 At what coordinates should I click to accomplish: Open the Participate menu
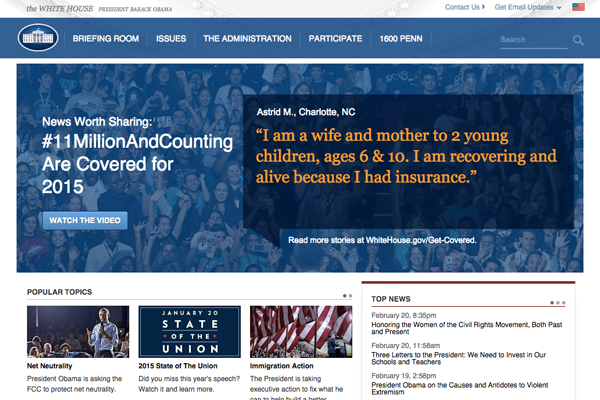[x=335, y=39]
